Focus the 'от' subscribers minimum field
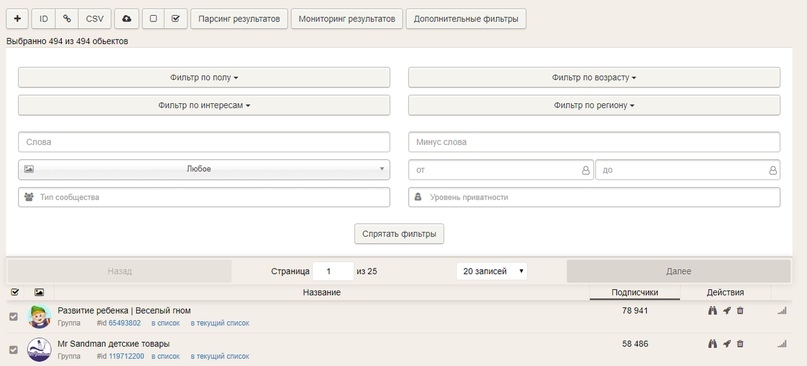 point(501,170)
